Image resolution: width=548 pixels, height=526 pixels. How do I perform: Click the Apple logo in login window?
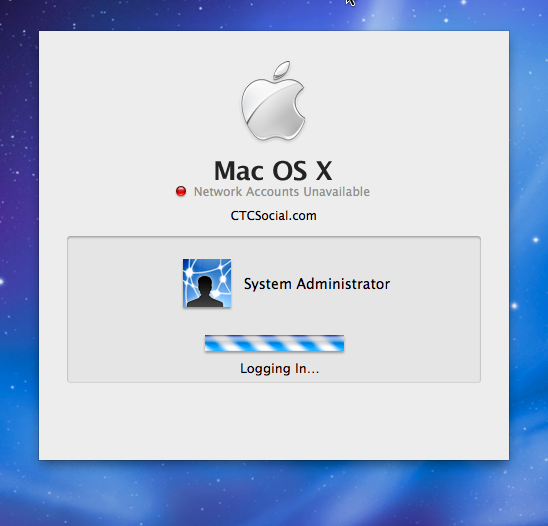pos(273,101)
